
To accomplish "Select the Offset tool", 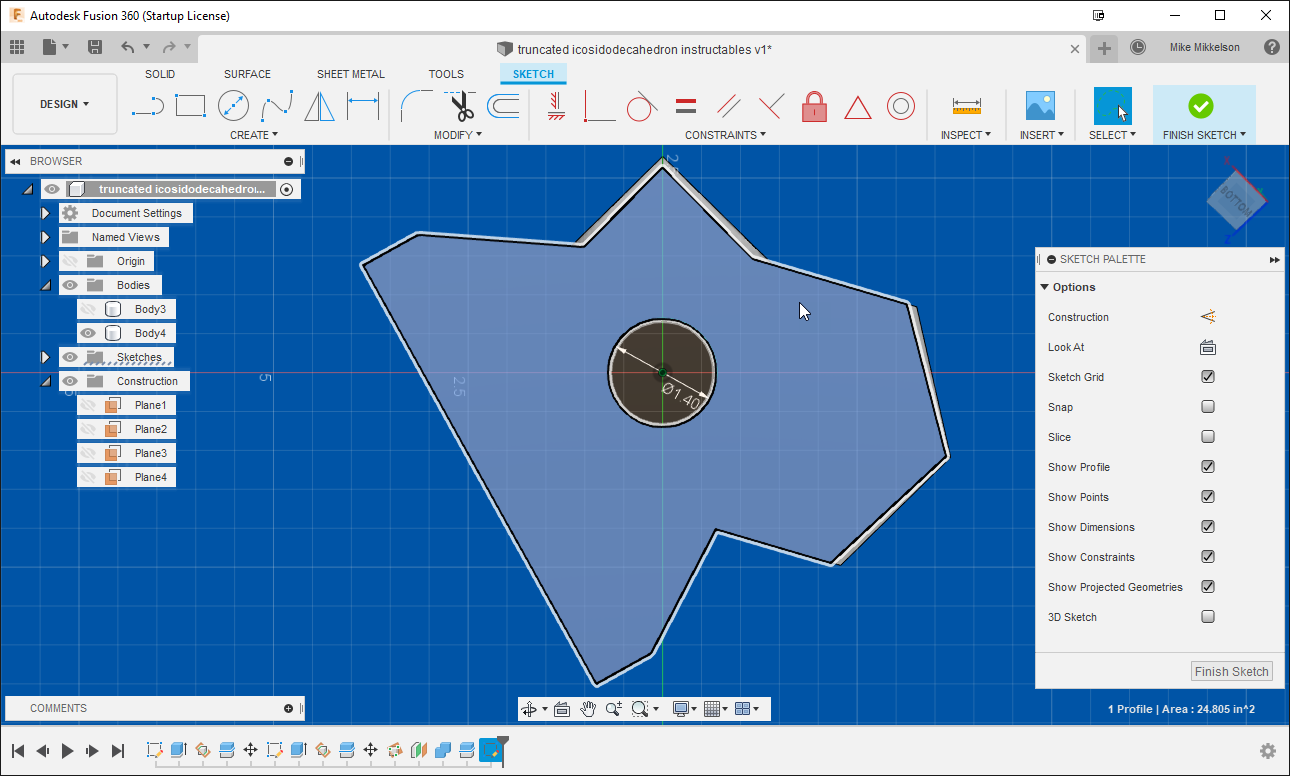I will [x=503, y=105].
